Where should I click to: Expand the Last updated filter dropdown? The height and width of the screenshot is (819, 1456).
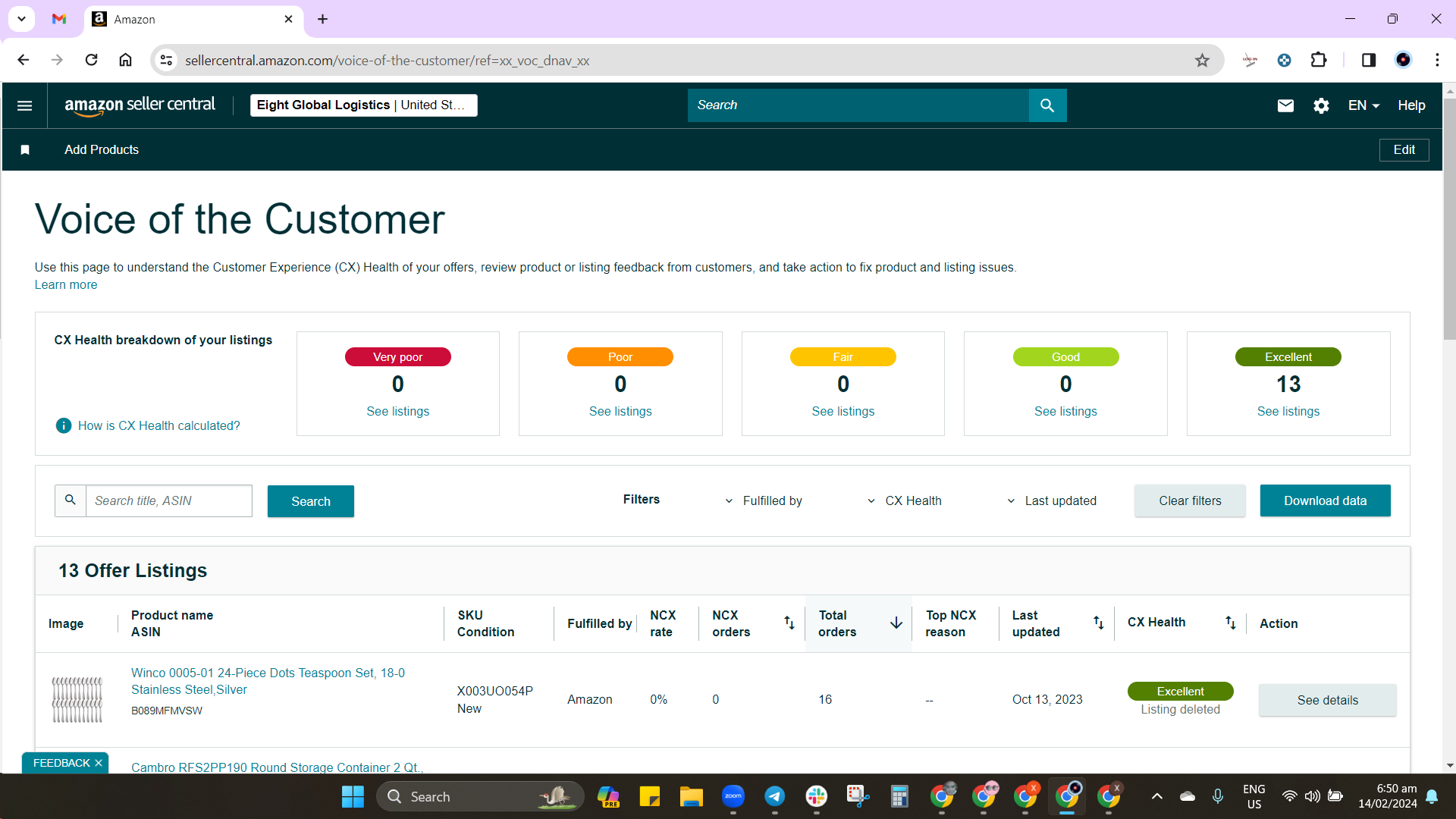pyautogui.click(x=1052, y=500)
